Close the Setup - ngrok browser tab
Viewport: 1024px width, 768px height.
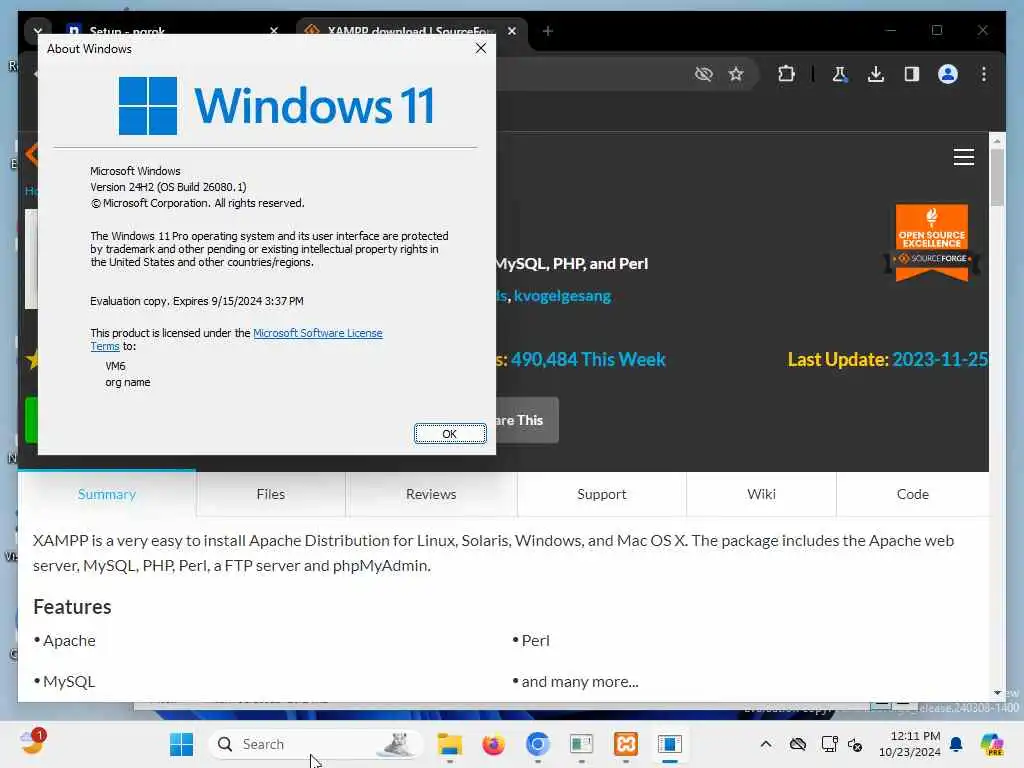(274, 31)
